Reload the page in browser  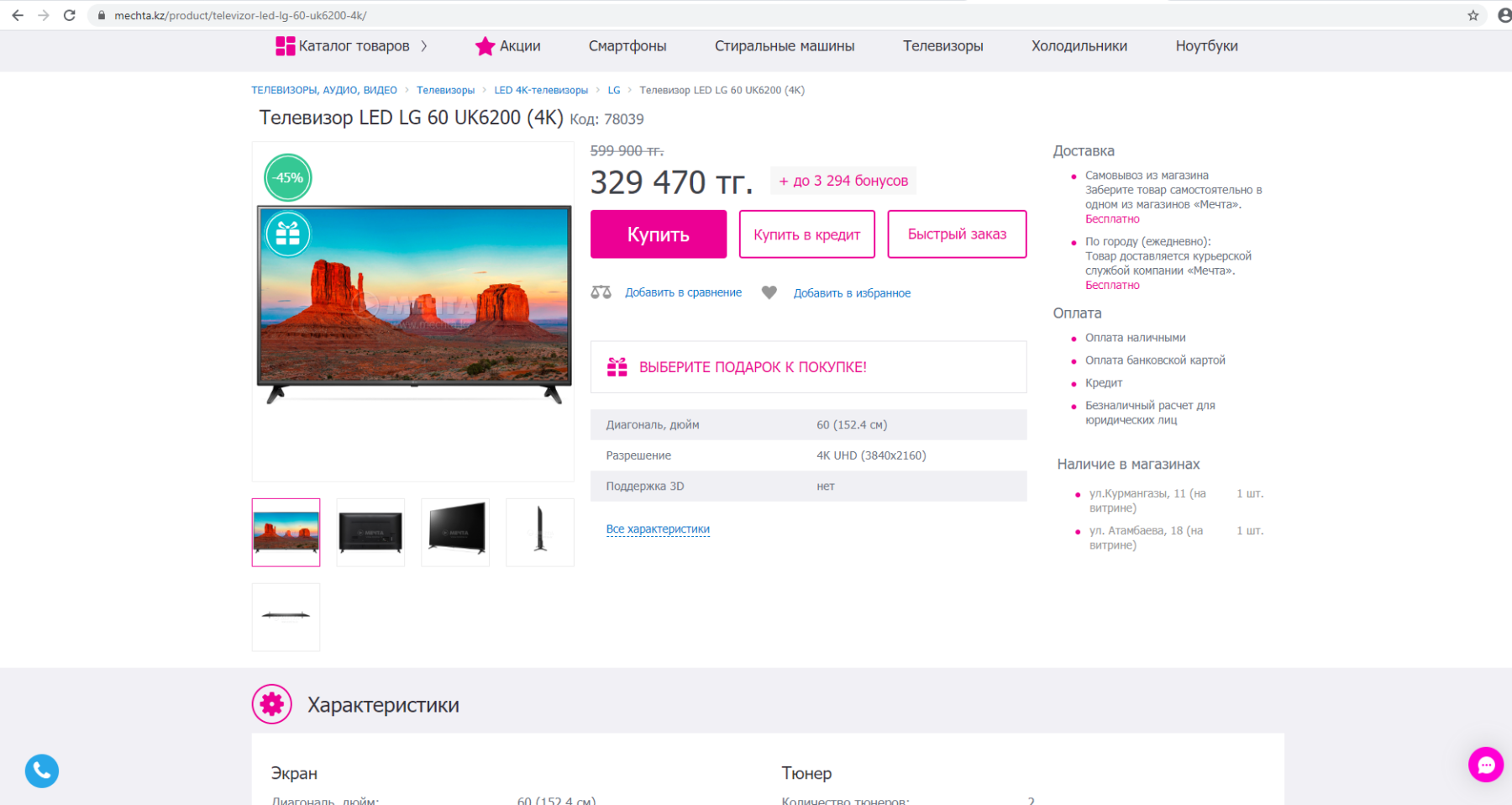pyautogui.click(x=70, y=15)
